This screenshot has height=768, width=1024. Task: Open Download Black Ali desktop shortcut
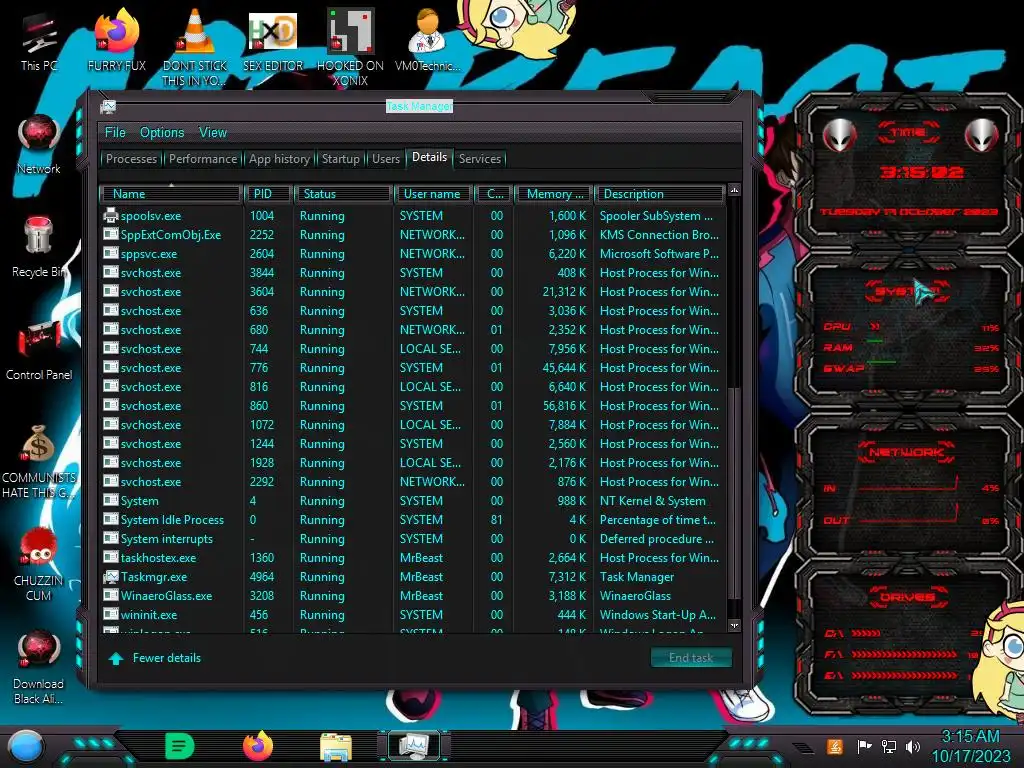[39, 667]
